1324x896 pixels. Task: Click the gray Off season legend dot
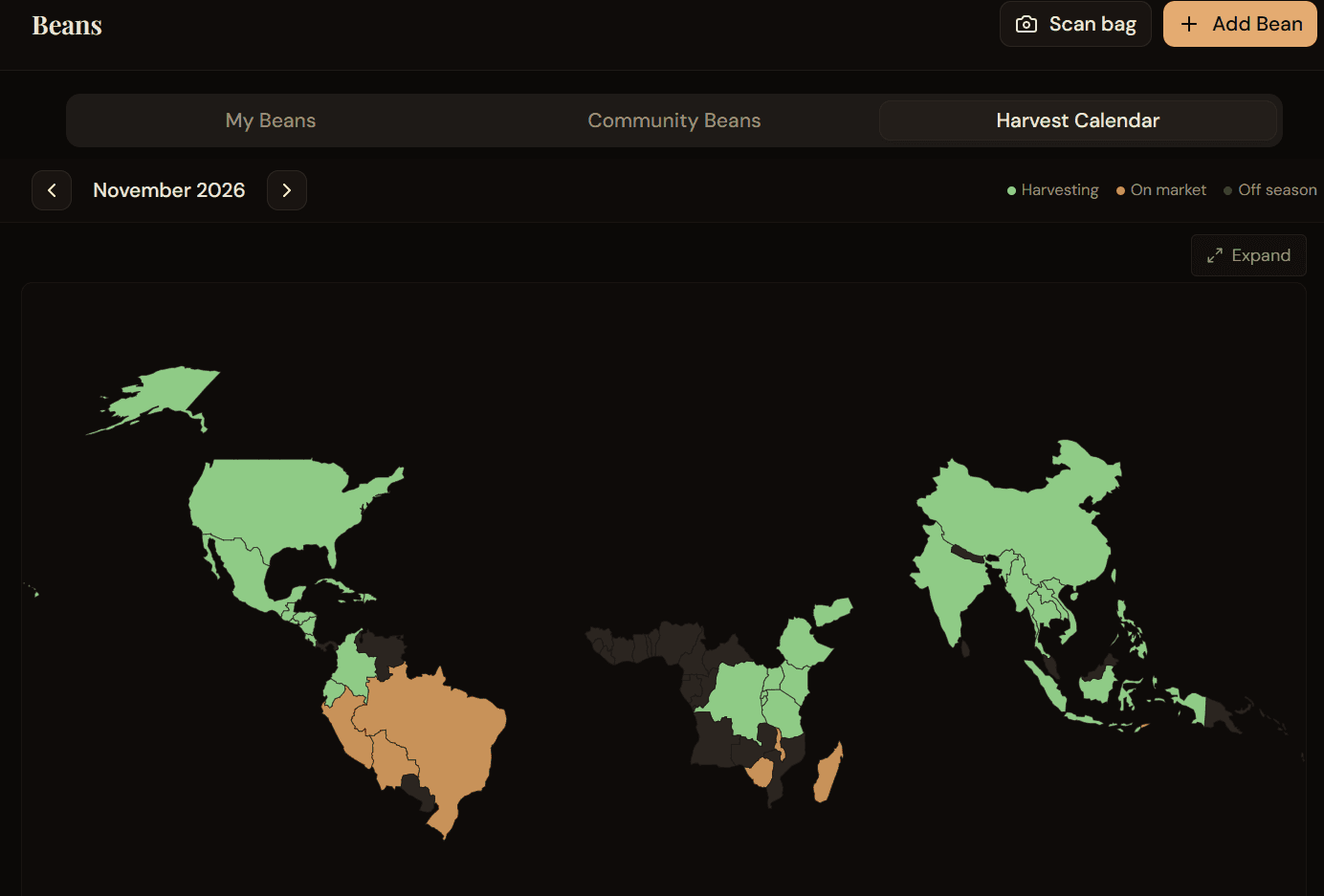[1227, 191]
